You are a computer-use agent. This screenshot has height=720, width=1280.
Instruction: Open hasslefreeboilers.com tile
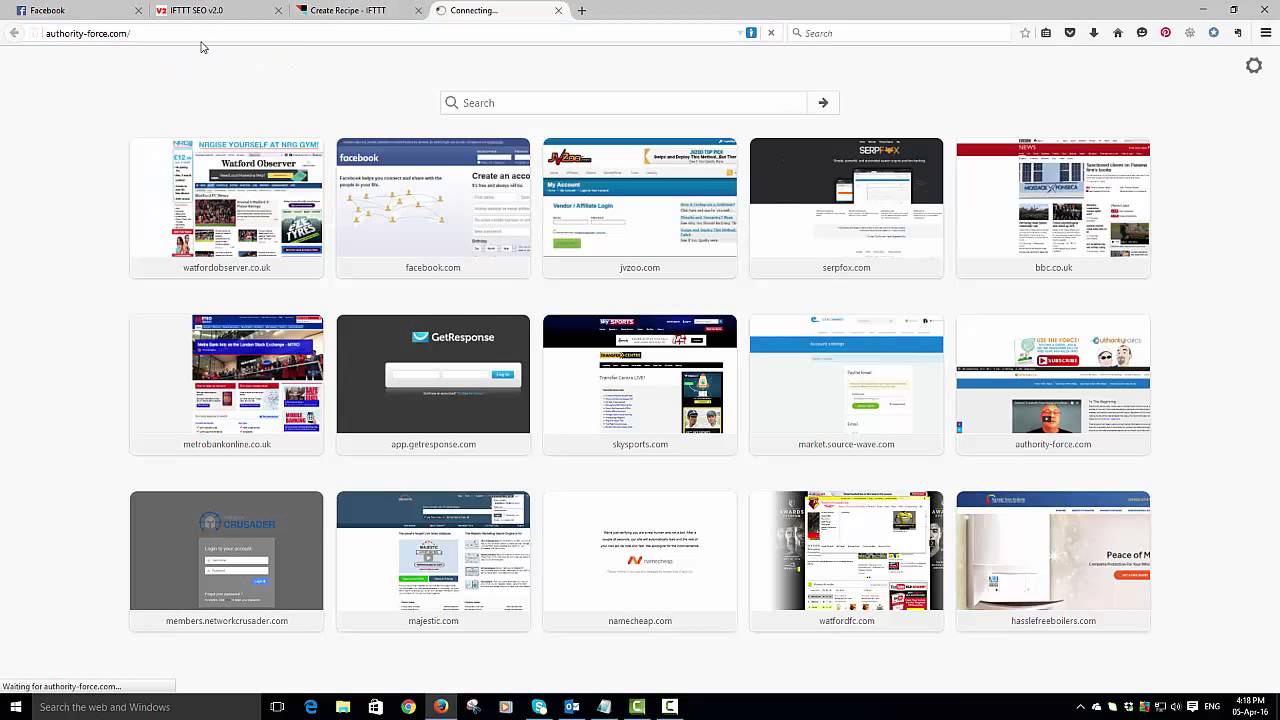tap(1053, 561)
